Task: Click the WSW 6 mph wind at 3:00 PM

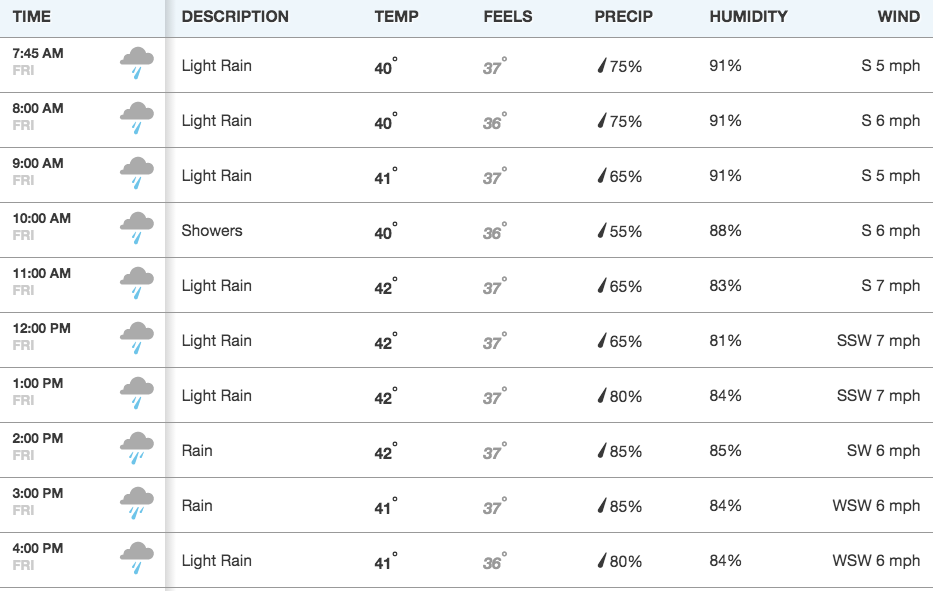Action: pyautogui.click(x=876, y=505)
